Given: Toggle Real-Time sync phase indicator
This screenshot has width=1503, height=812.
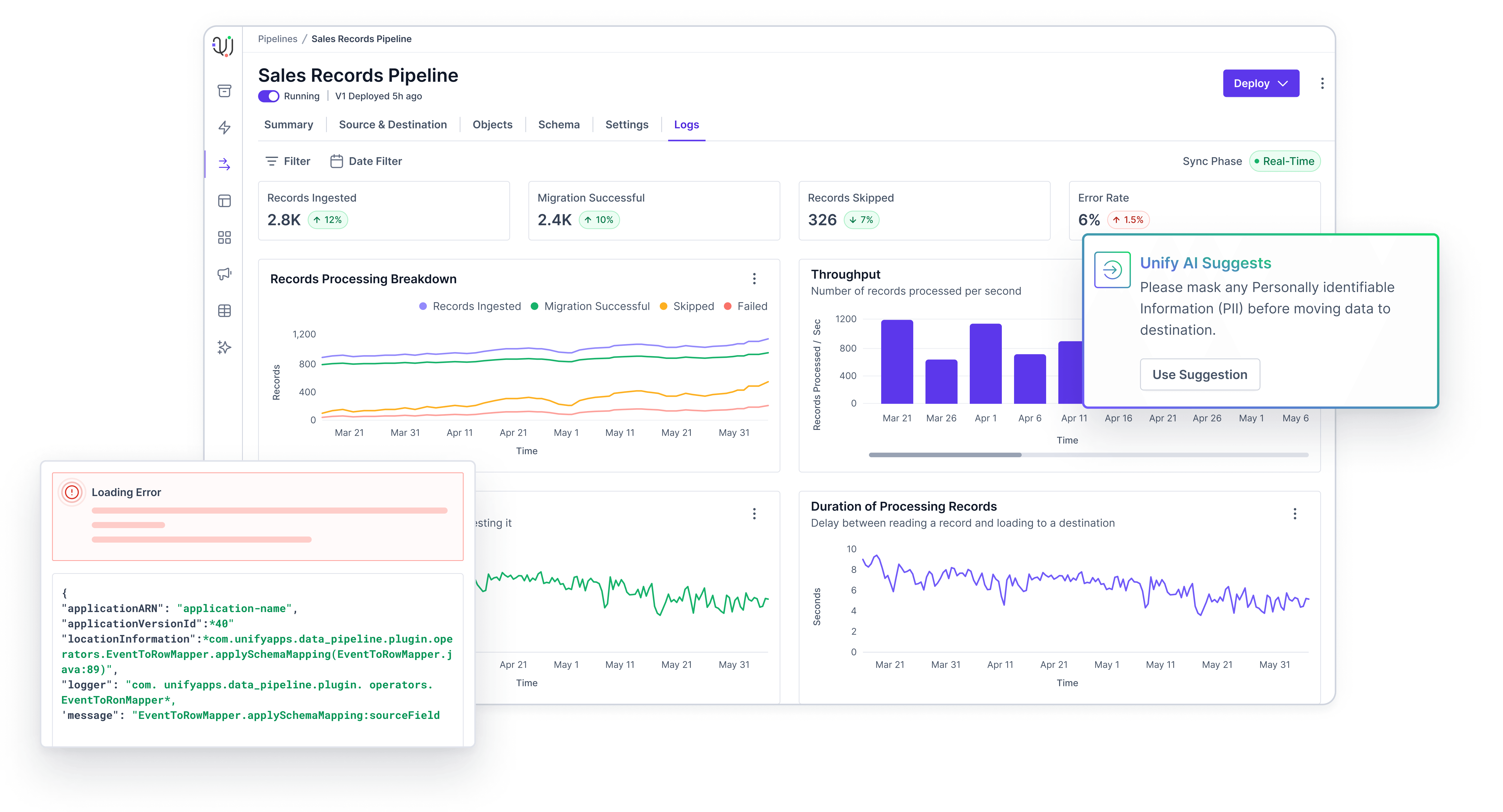Looking at the screenshot, I should [x=1283, y=161].
